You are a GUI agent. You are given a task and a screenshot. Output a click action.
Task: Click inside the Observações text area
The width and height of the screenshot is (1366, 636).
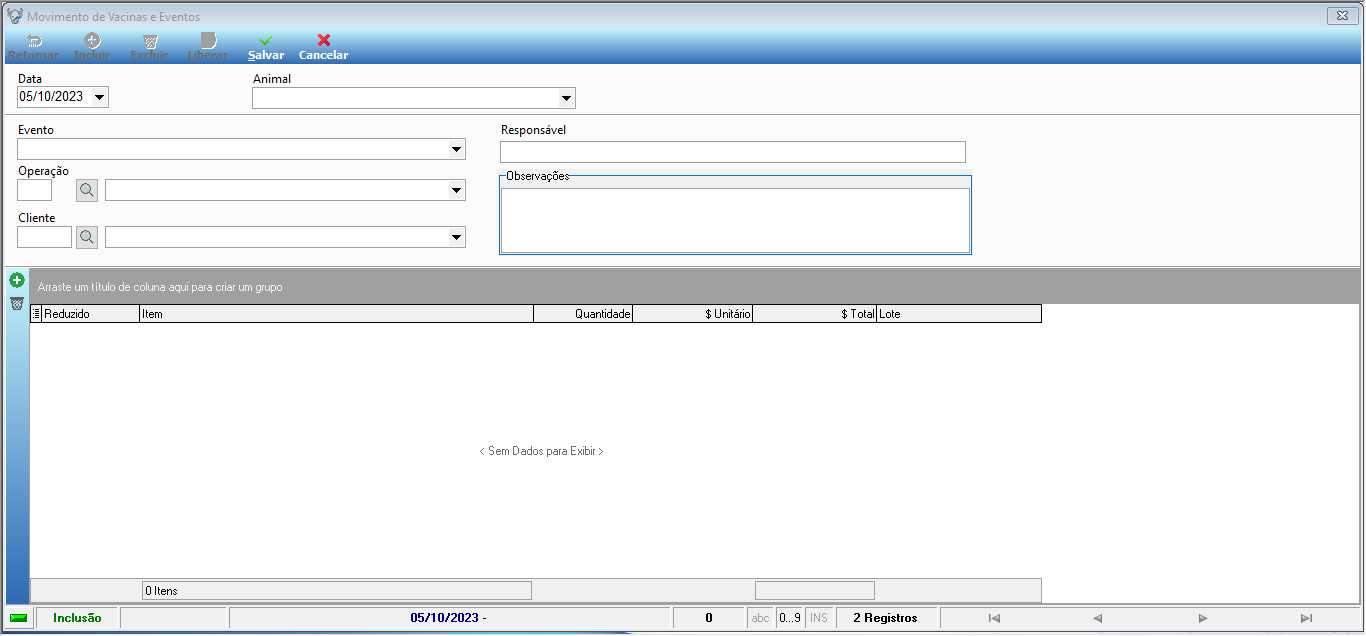coord(736,220)
